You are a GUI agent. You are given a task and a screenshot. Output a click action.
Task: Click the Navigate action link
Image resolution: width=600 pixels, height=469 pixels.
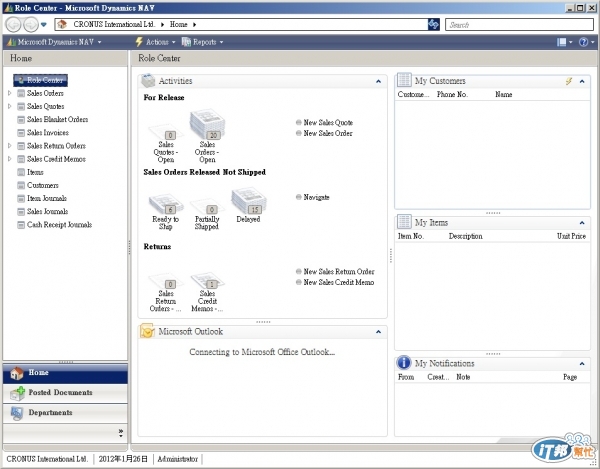tap(313, 197)
